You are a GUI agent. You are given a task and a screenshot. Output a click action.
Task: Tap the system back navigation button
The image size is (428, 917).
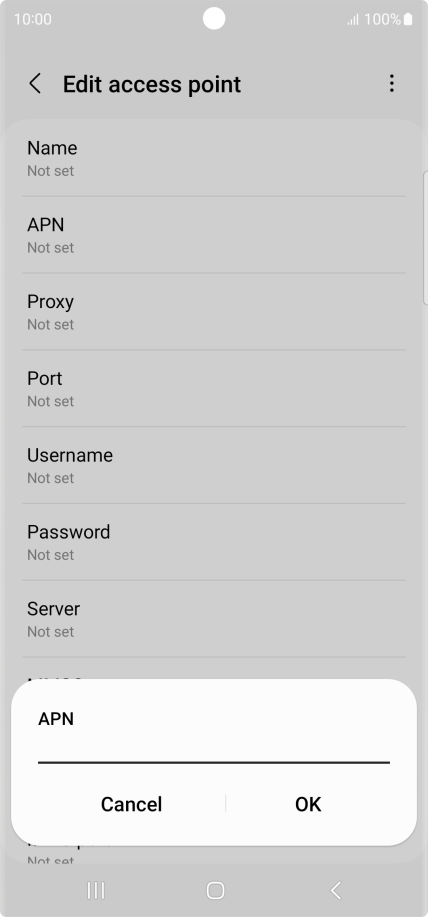336,890
